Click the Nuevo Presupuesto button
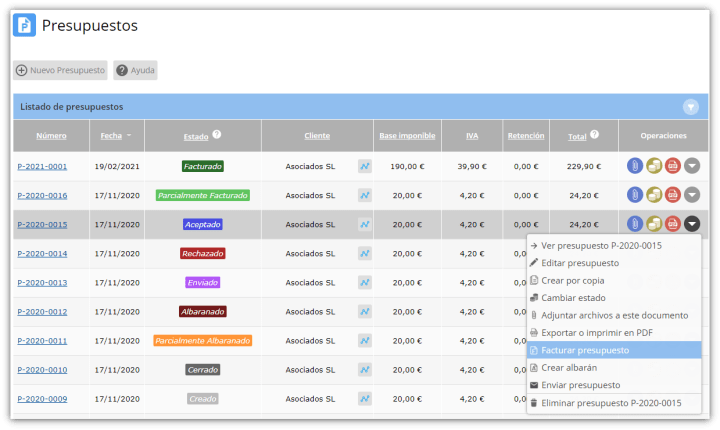This screenshot has width=720, height=430. (x=60, y=70)
